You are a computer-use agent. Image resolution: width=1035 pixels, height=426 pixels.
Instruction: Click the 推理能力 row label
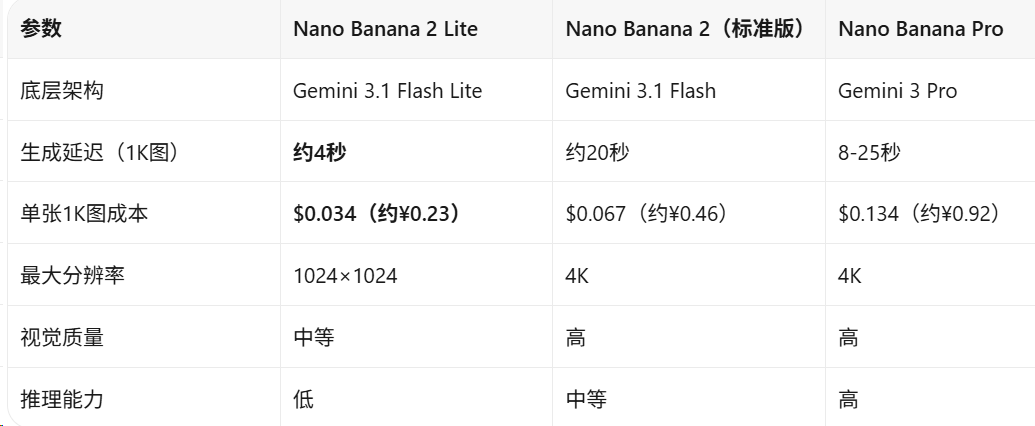pos(61,399)
